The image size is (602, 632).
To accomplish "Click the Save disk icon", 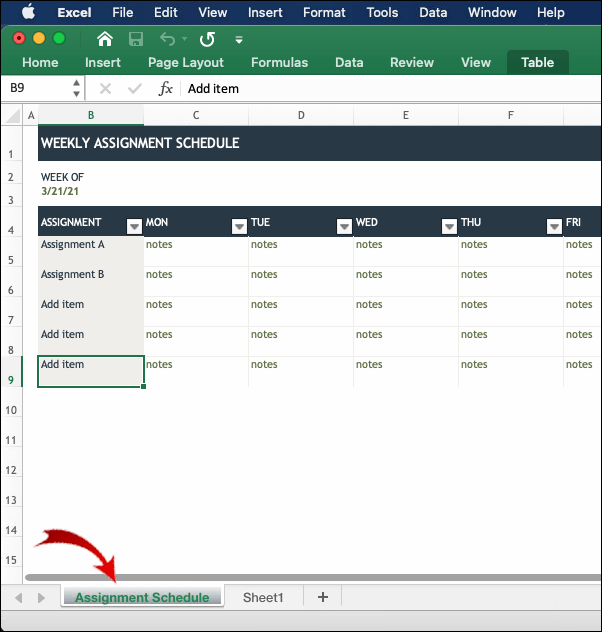I will pyautogui.click(x=136, y=39).
